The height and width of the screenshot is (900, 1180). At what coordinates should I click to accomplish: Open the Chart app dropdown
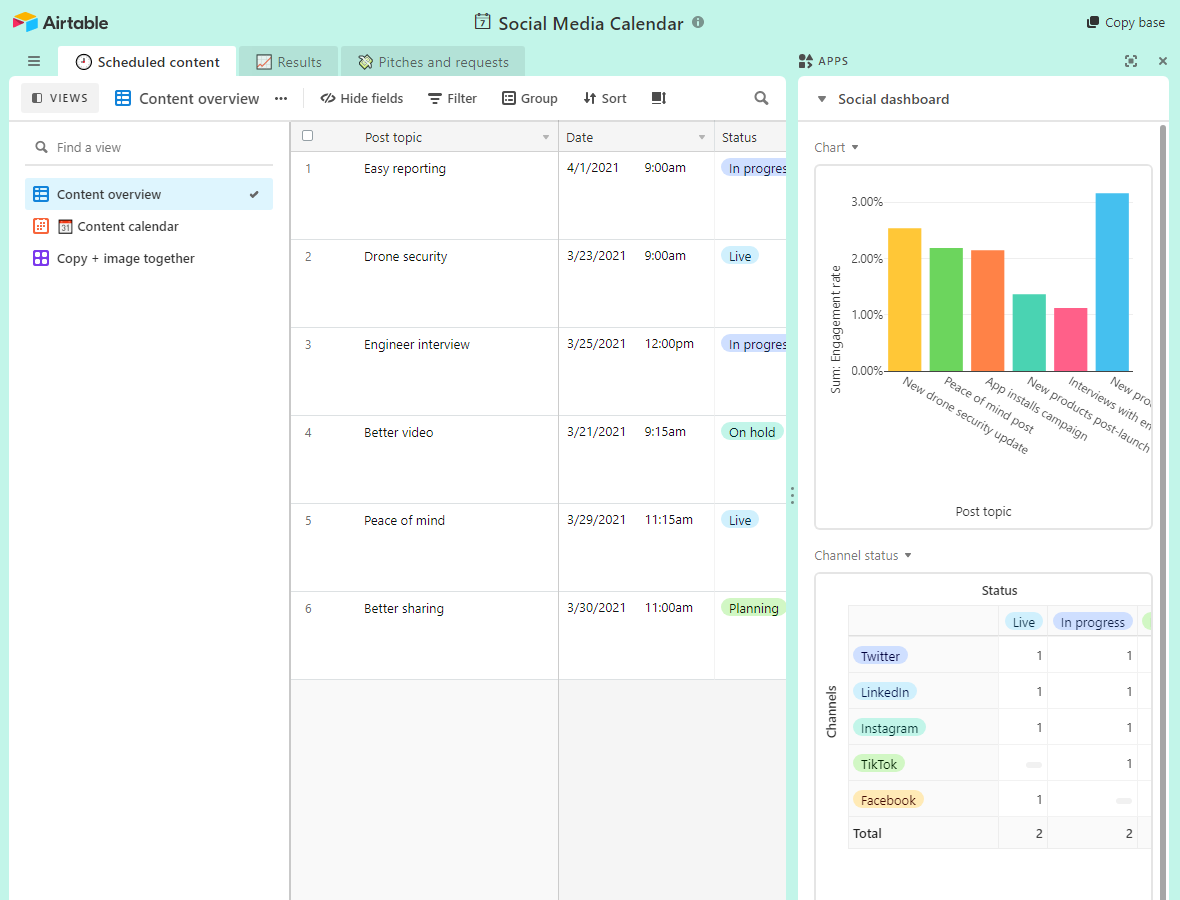coord(855,147)
